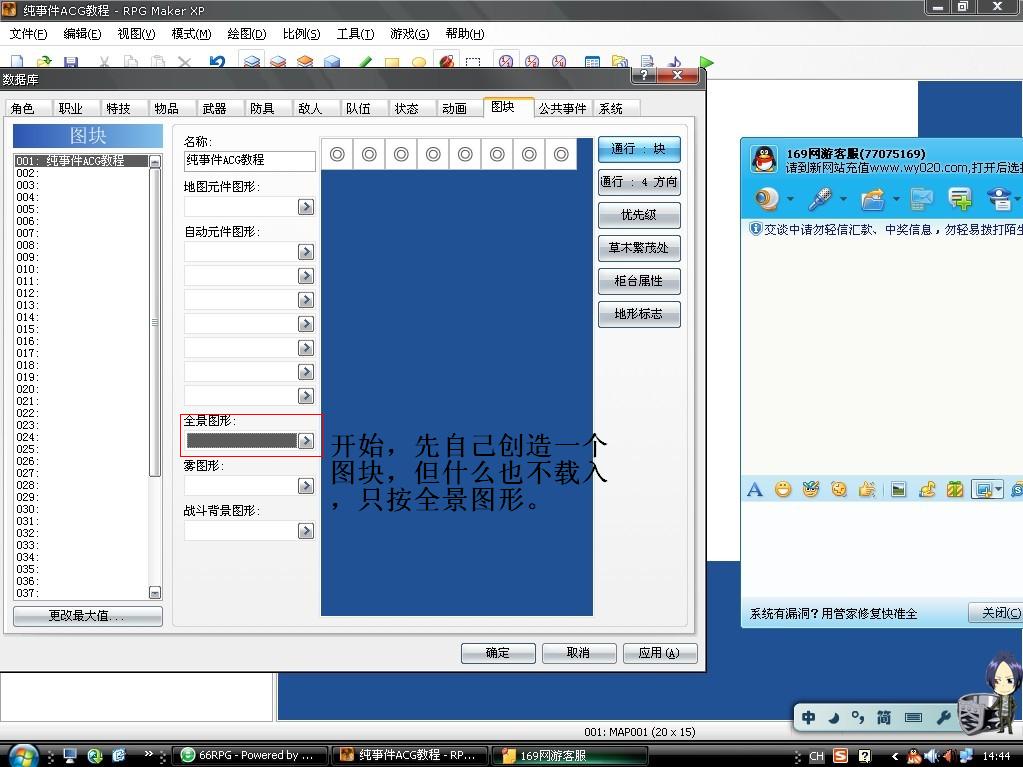Click the send file folder icon in QQ
Viewport: 1023px width, 767px height.
click(872, 198)
